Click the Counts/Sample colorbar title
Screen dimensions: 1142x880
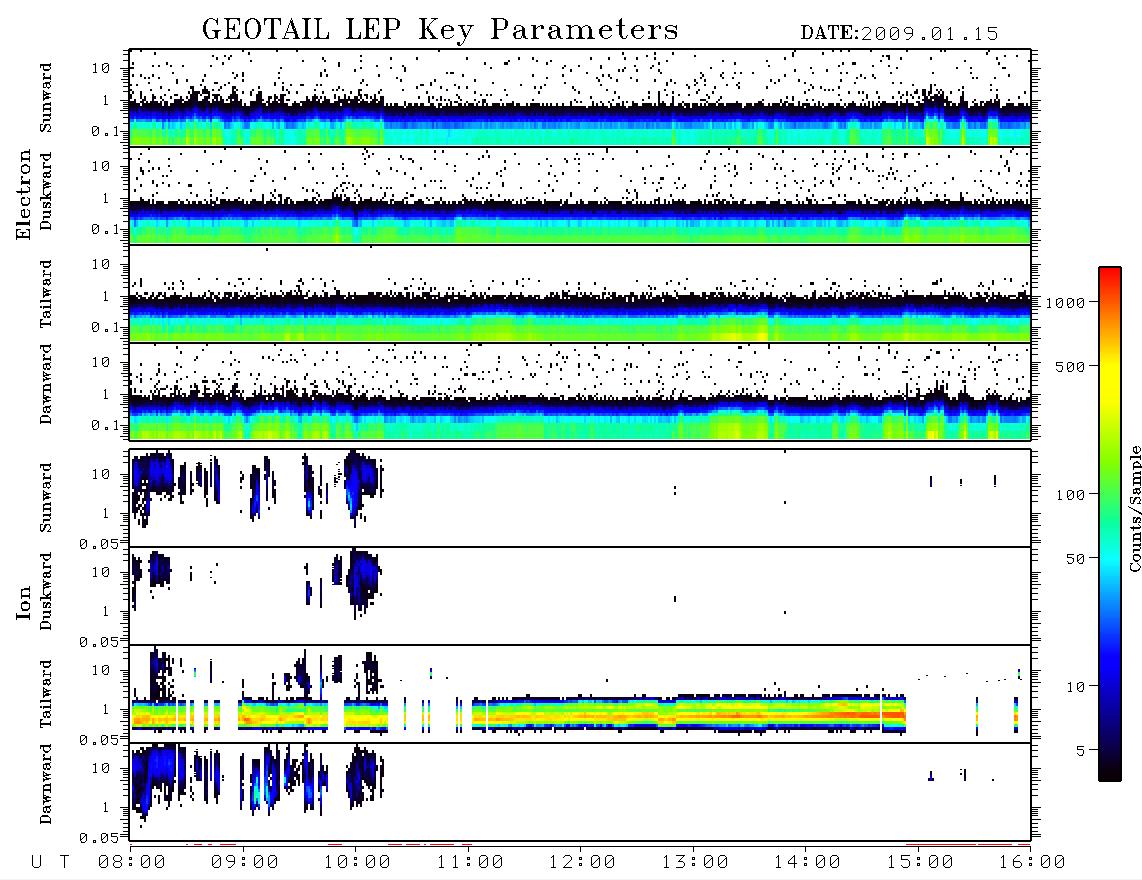point(1134,508)
